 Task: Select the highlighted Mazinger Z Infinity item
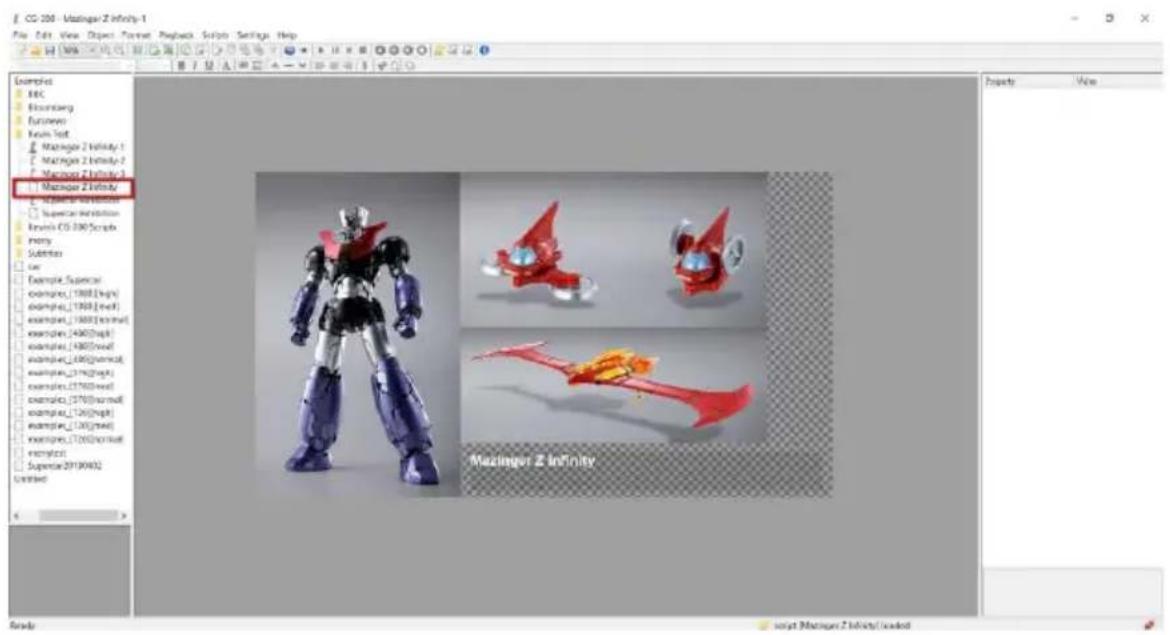tap(79, 187)
